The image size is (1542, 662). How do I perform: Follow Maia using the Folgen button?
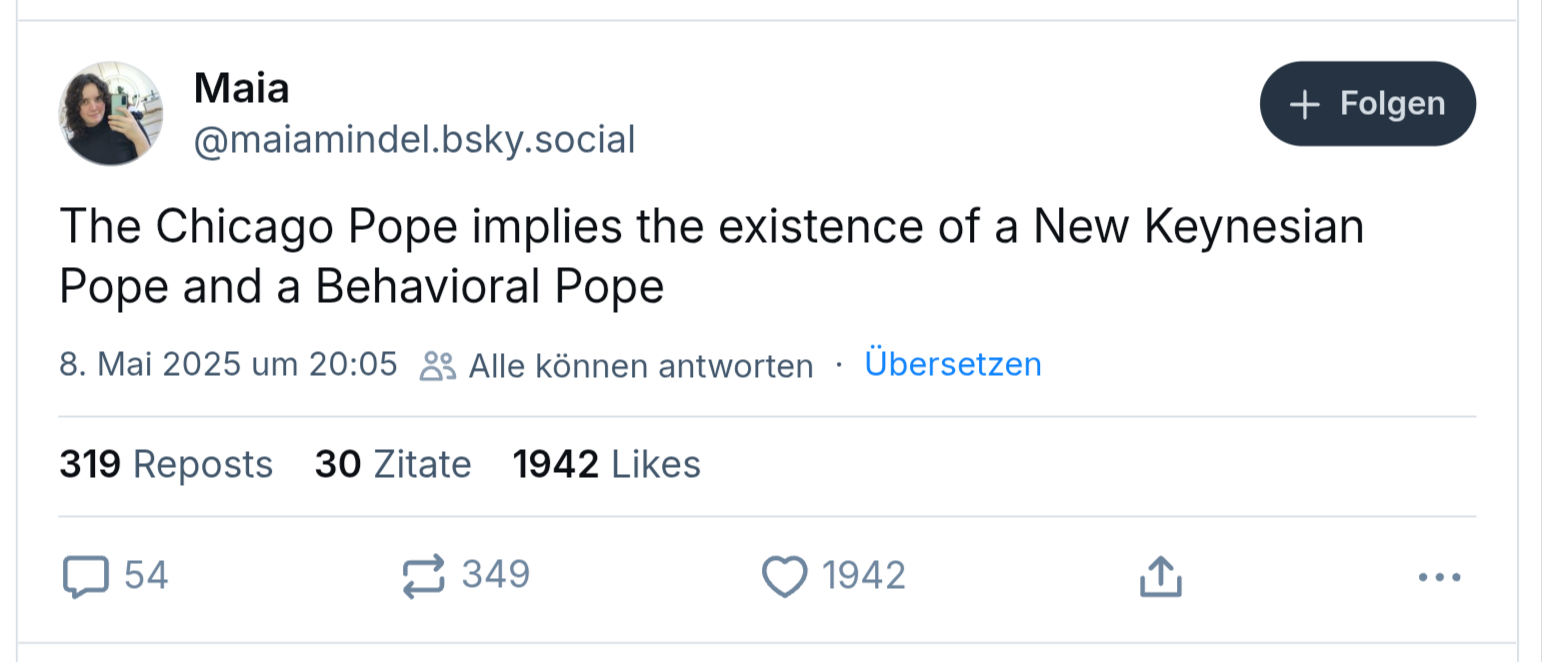coord(1367,104)
